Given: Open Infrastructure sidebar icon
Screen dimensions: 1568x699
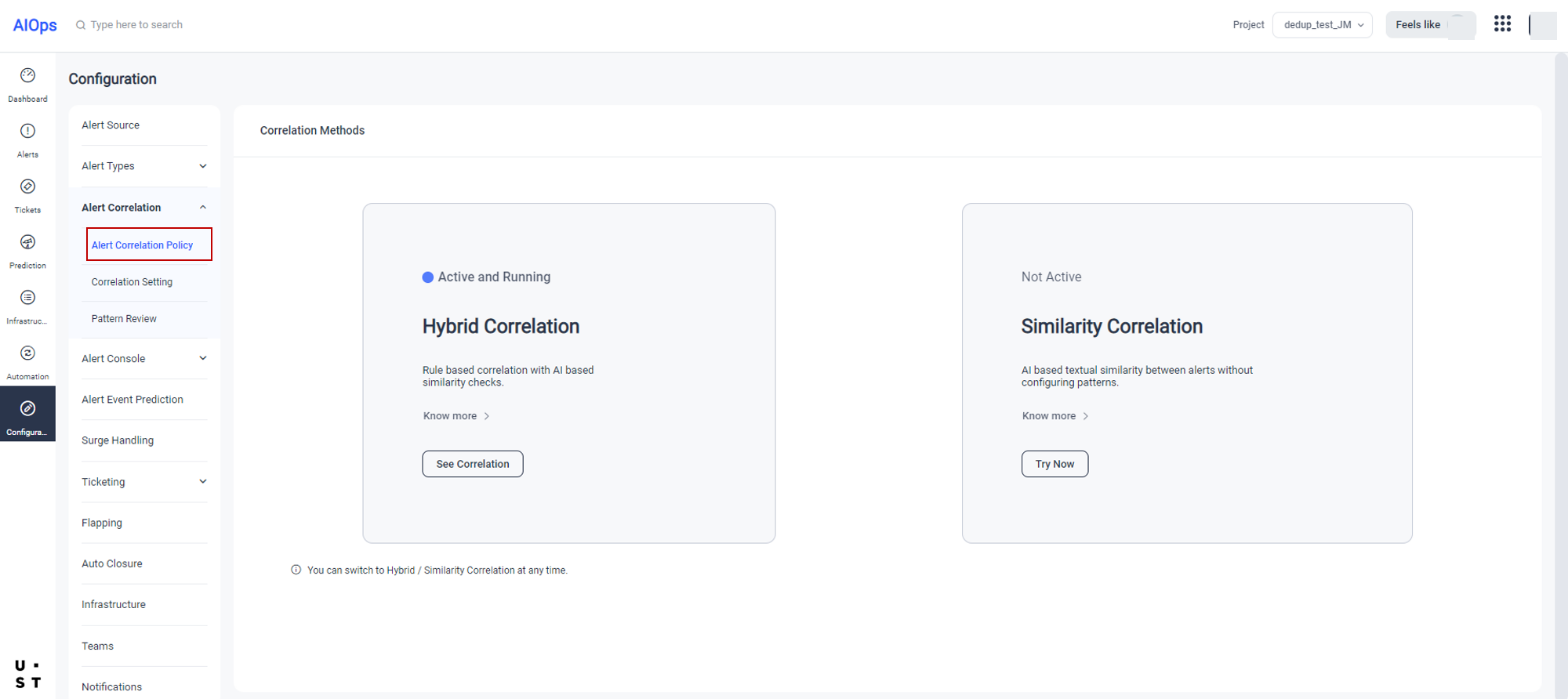Looking at the screenshot, I should pyautogui.click(x=27, y=299).
